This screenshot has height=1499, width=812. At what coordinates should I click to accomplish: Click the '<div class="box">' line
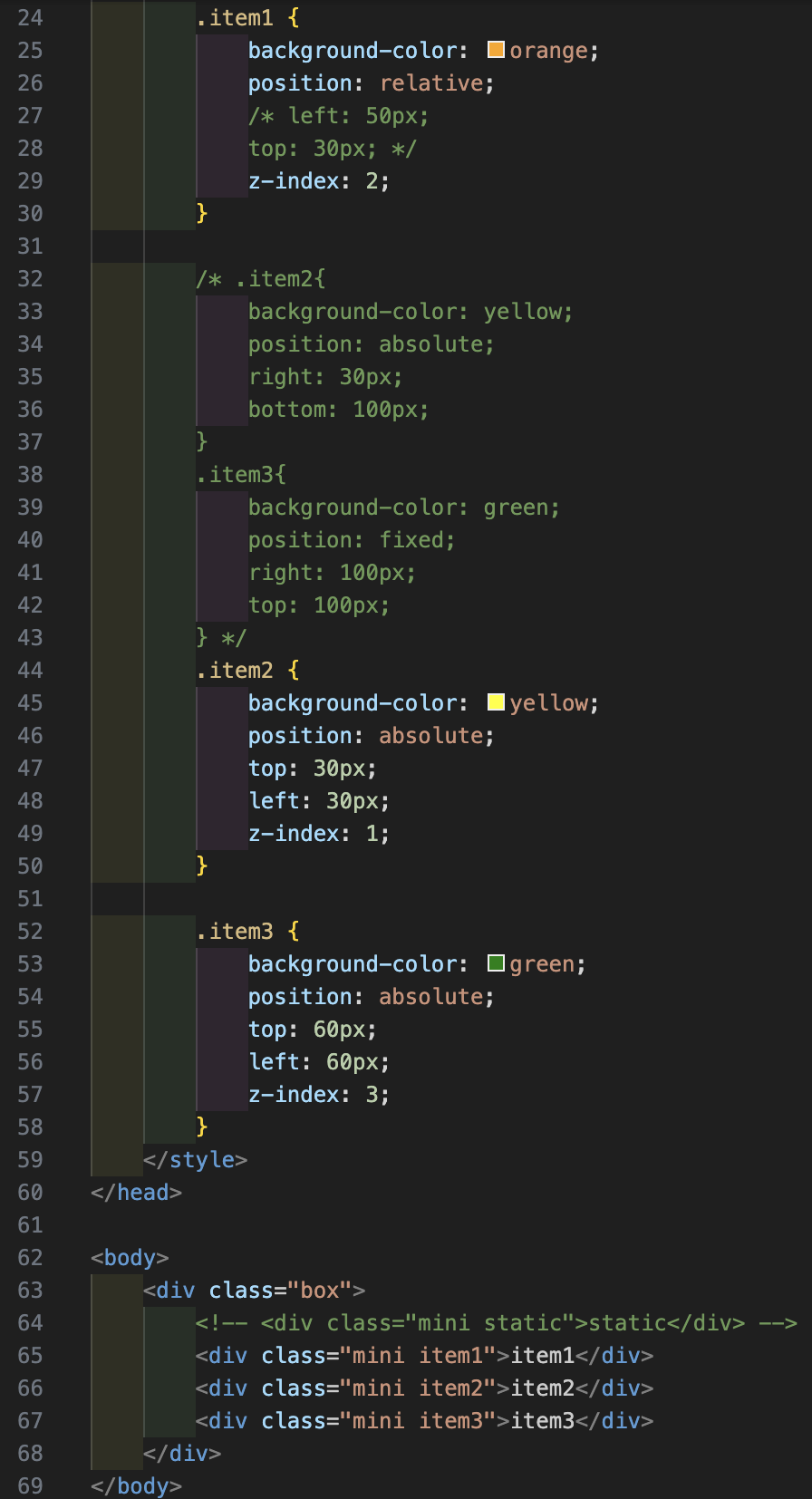(x=254, y=1290)
